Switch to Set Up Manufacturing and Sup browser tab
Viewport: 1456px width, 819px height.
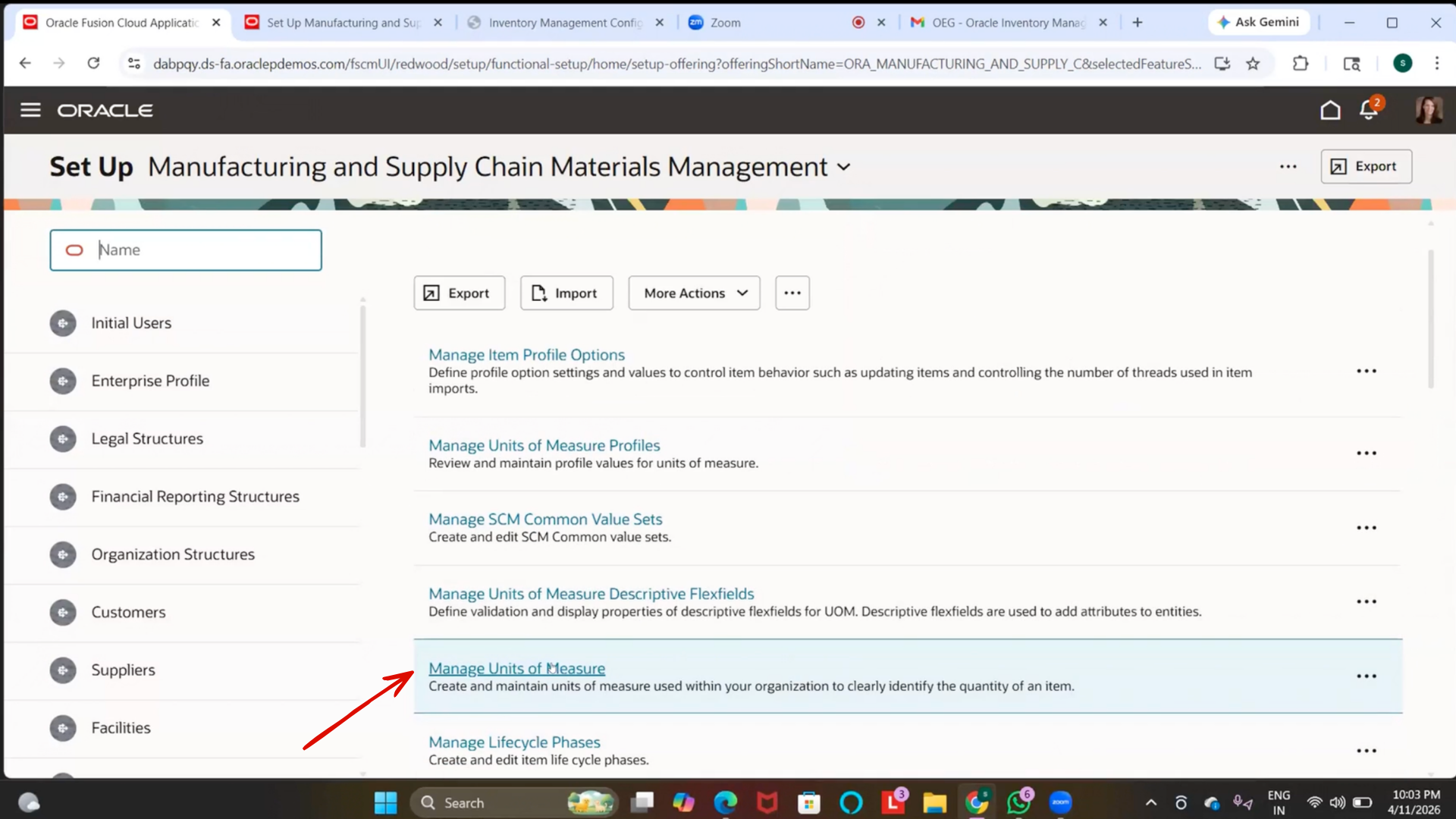point(343,23)
